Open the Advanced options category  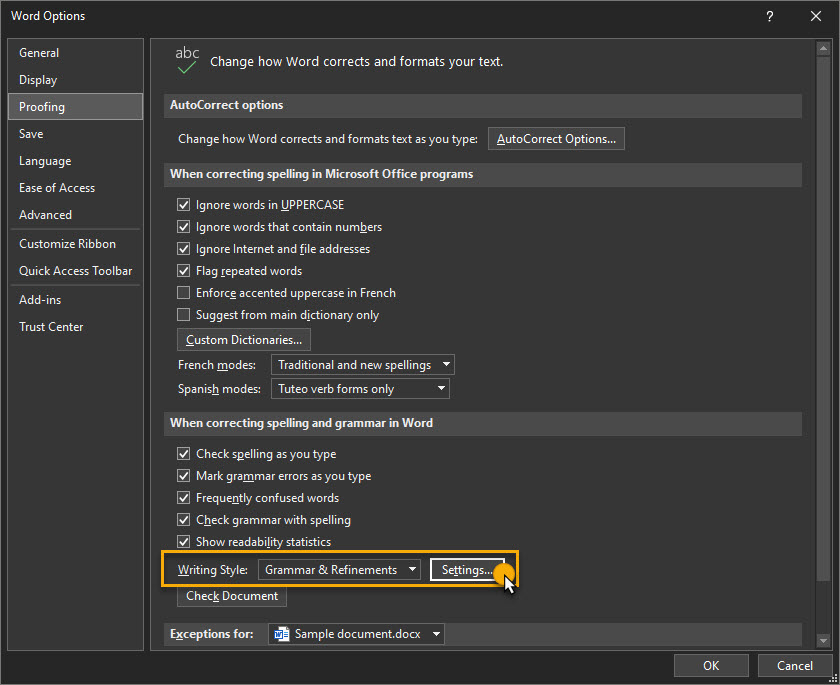click(x=76, y=215)
